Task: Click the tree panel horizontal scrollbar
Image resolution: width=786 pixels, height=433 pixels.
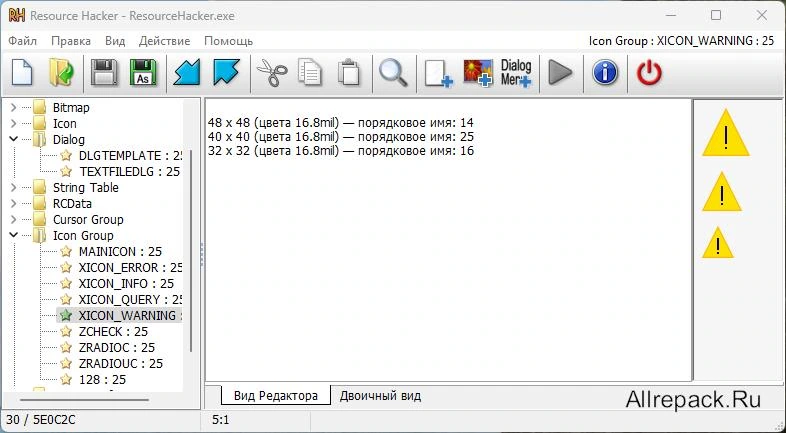Action: (x=84, y=400)
